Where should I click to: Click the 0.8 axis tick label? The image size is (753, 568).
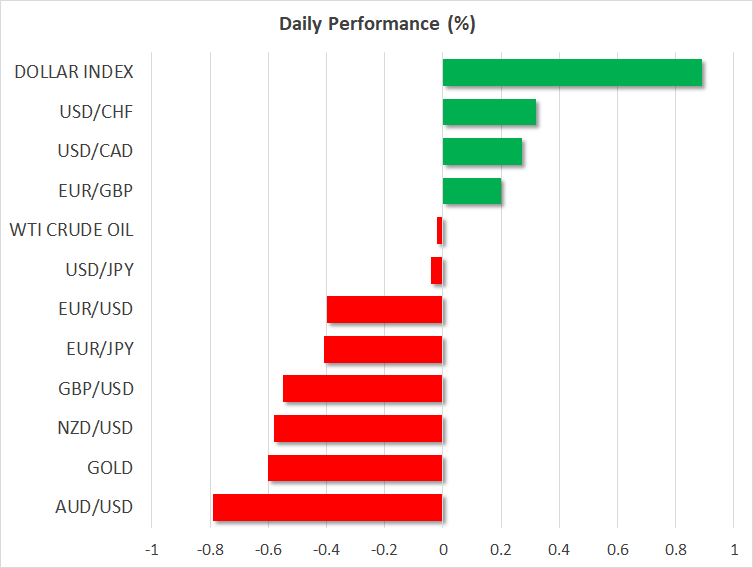(675, 550)
